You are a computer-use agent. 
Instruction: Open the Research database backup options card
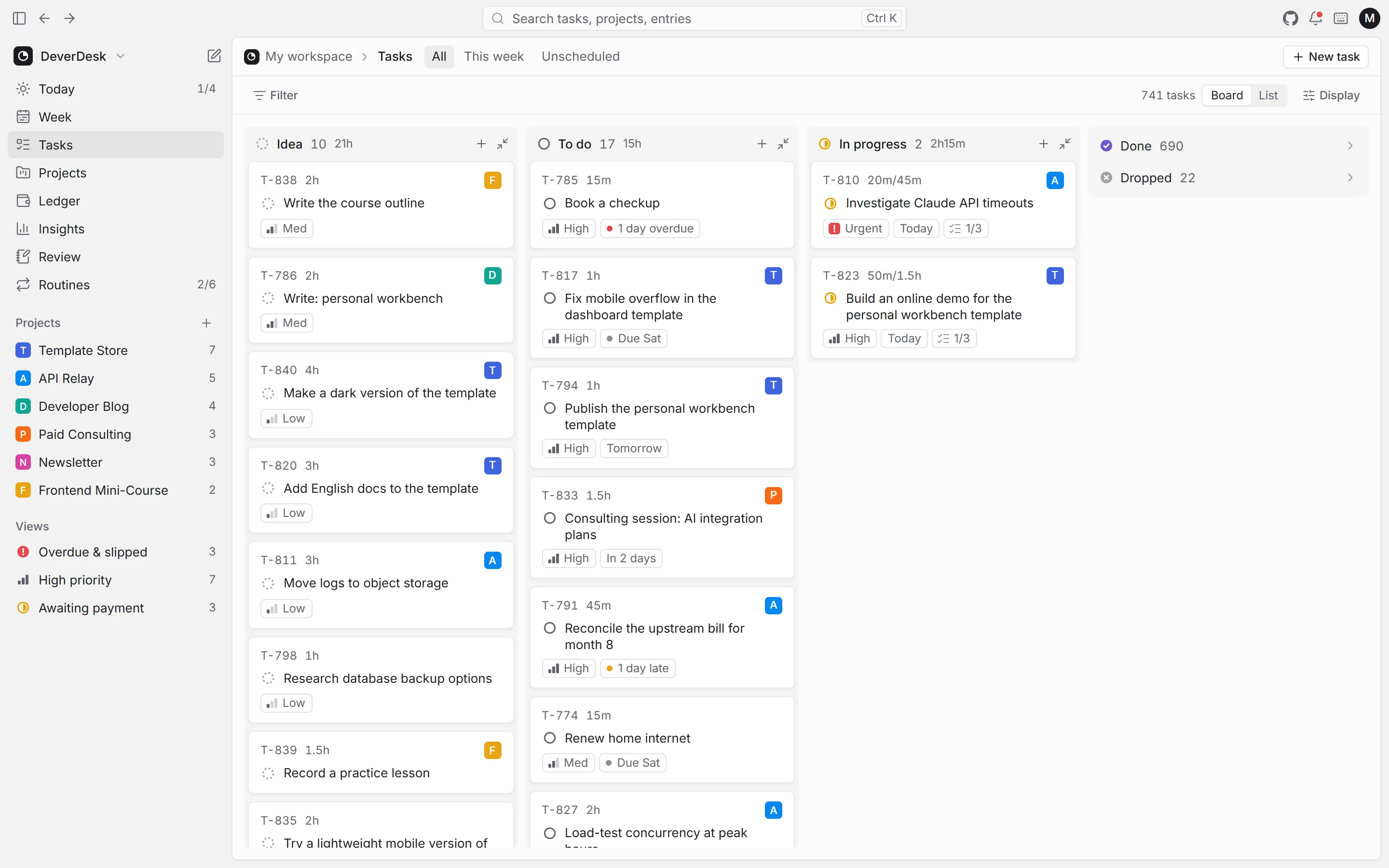point(381,680)
